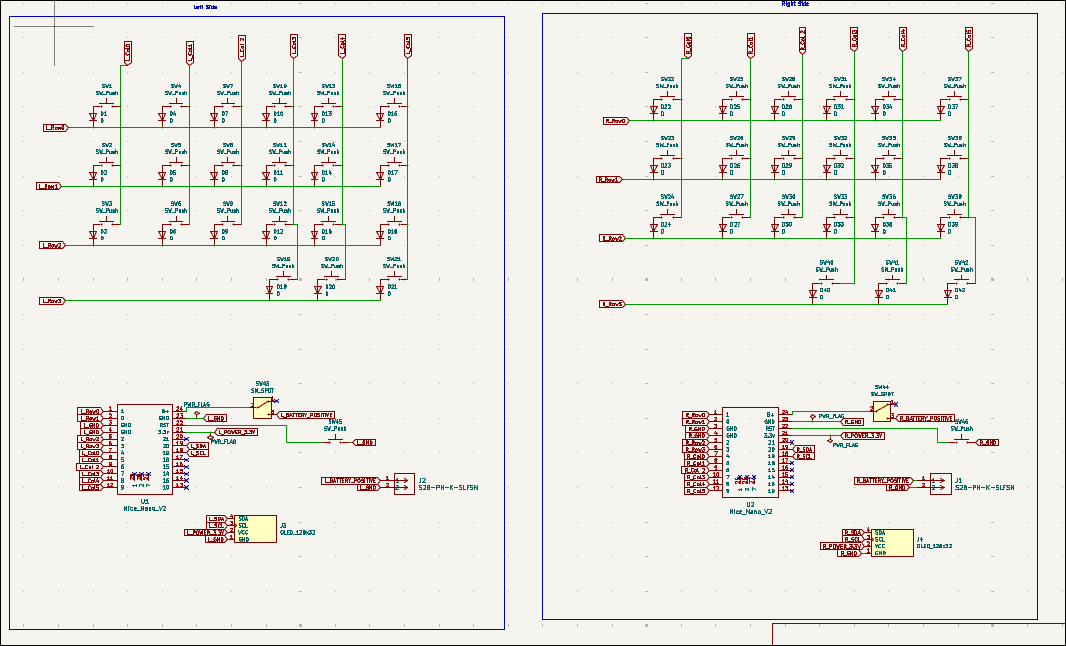Select J1 S2B-PH-K-SLFSN connector symbol
This screenshot has width=1066, height=646.
[940, 484]
